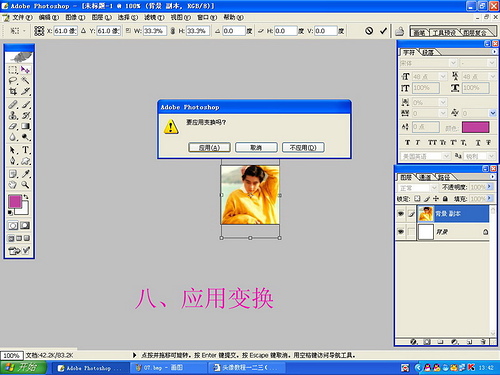This screenshot has height=375, width=500.
Task: Open the layer fill slider arrow
Action: pyautogui.click(x=489, y=198)
